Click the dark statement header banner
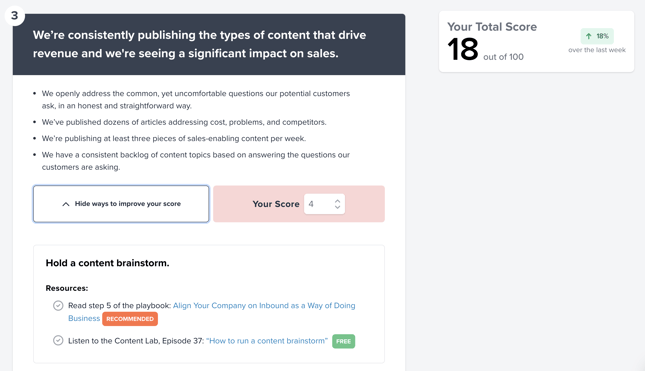This screenshot has width=645, height=371. 209,44
